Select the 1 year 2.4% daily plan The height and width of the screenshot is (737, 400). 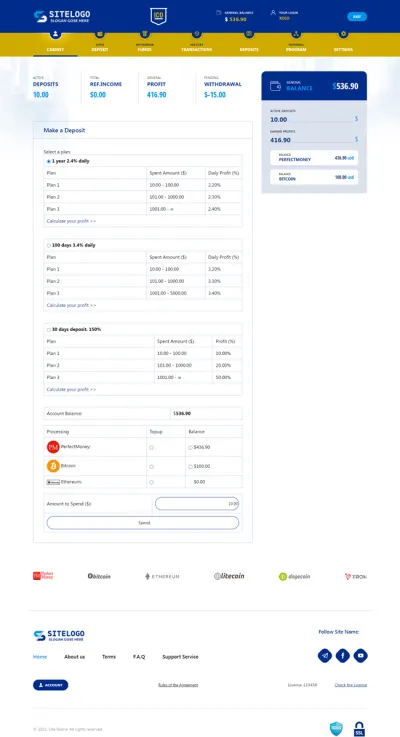pyautogui.click(x=49, y=161)
